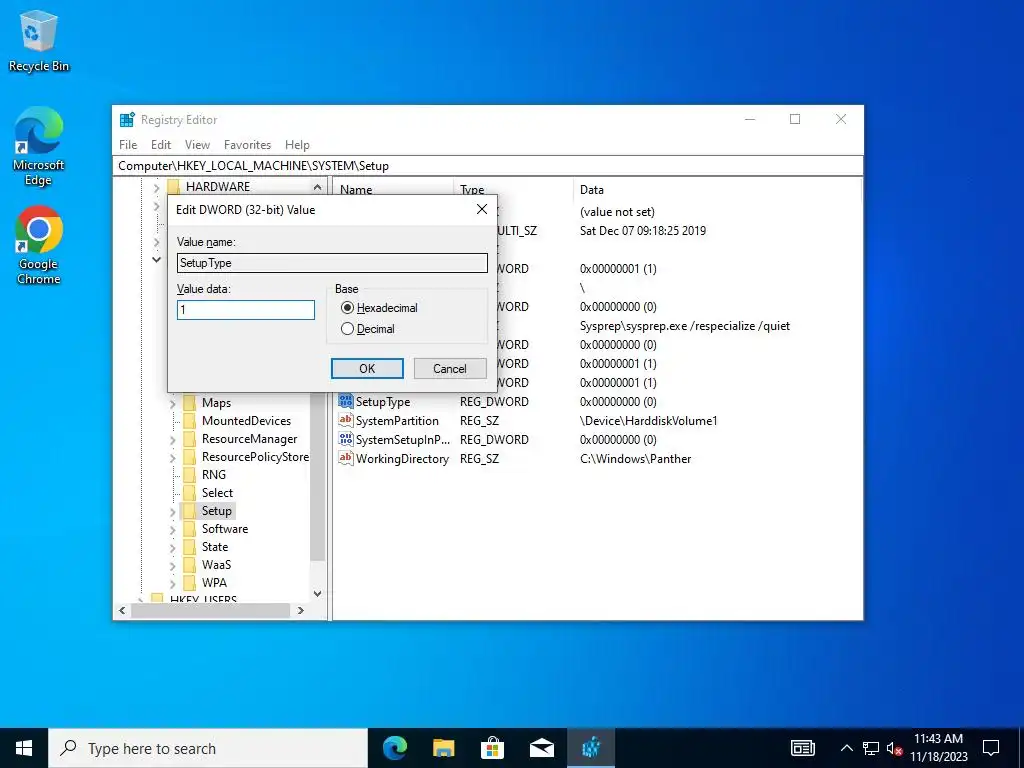Open the Favorites menu

247,145
